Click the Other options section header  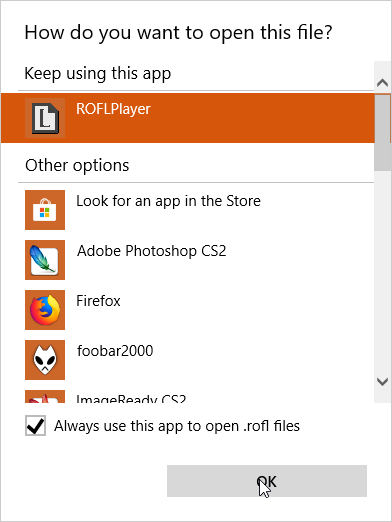click(x=77, y=165)
